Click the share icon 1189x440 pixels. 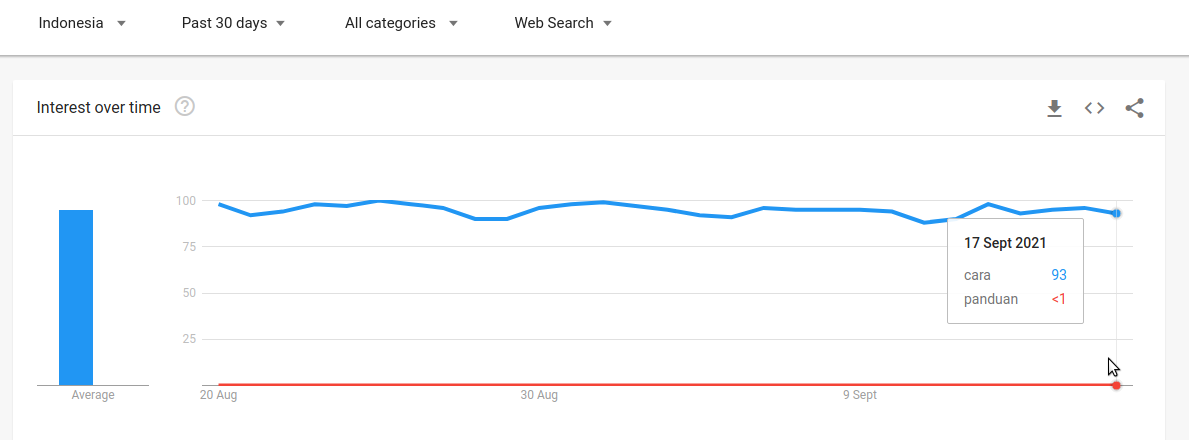pos(1134,108)
